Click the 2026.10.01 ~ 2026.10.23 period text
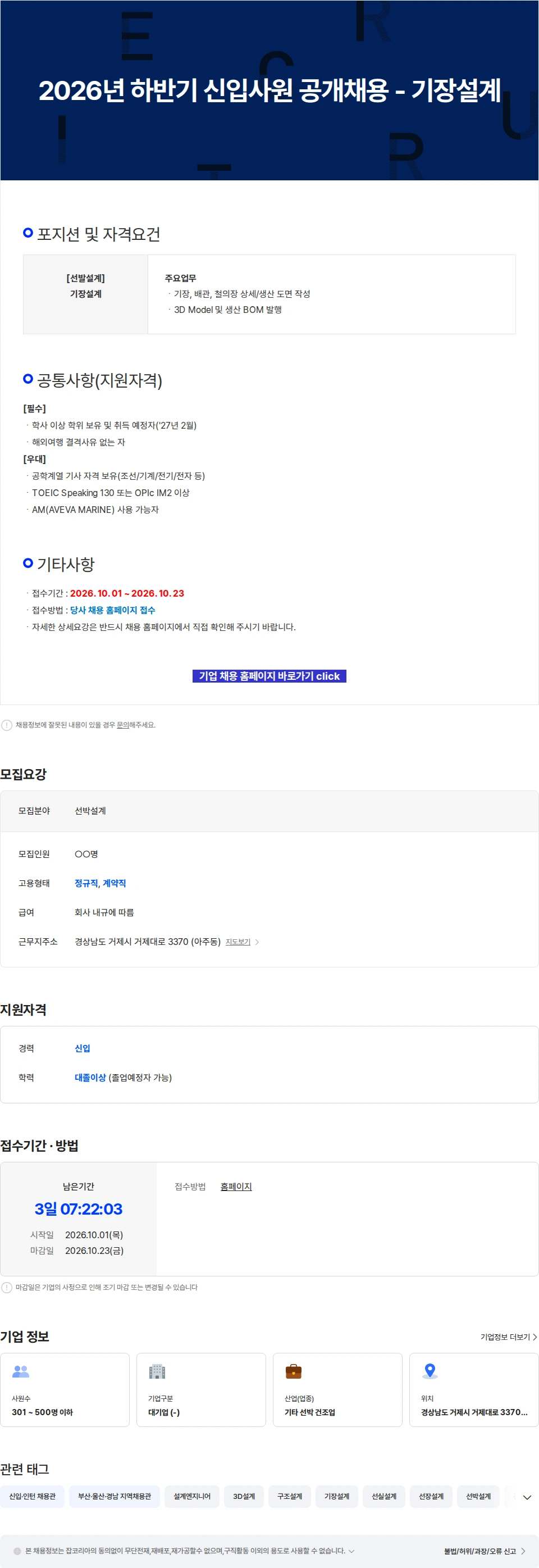 tap(127, 593)
